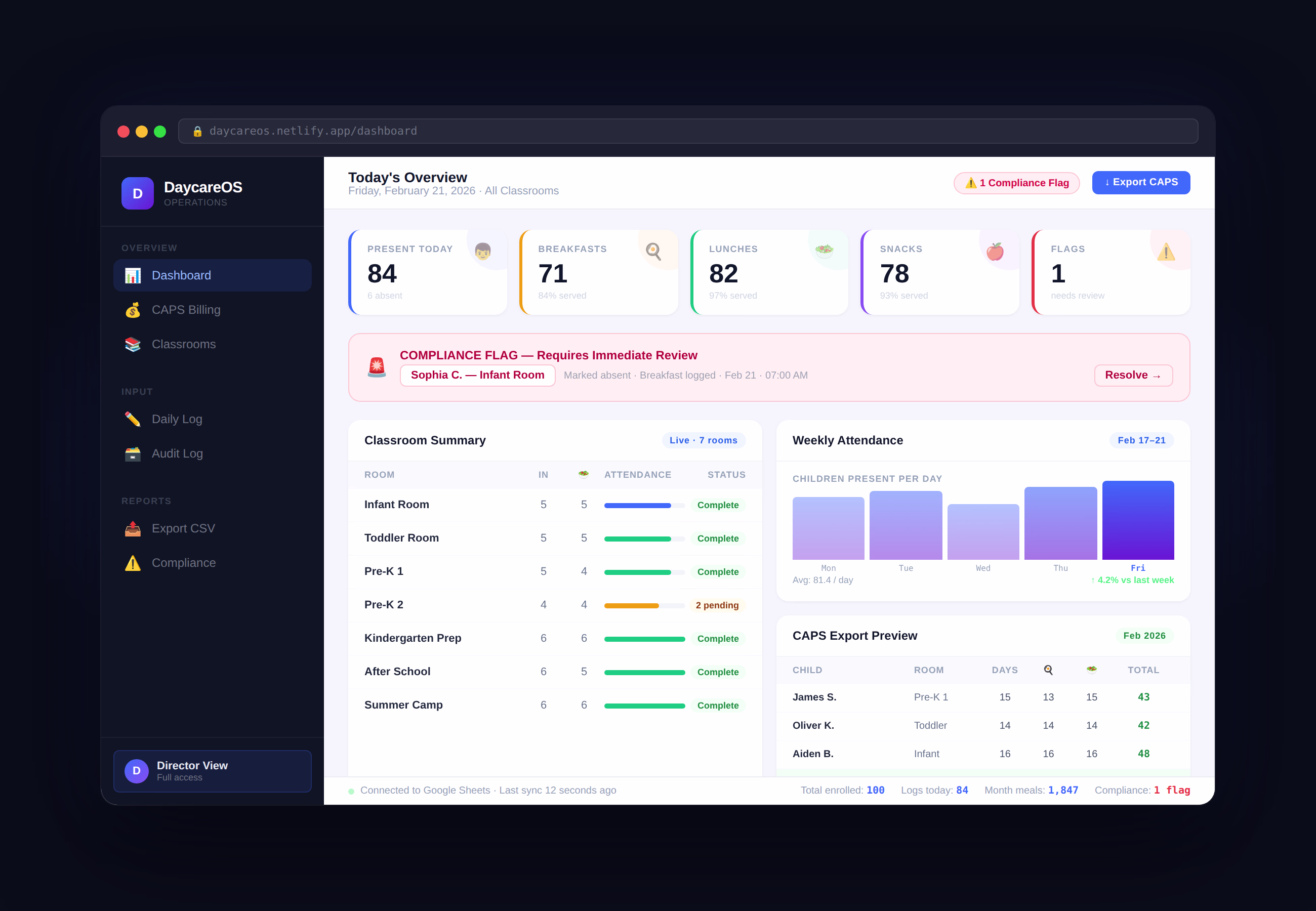Open the CAPS Billing menu item
Viewport: 1316px width, 911px height.
pos(185,310)
